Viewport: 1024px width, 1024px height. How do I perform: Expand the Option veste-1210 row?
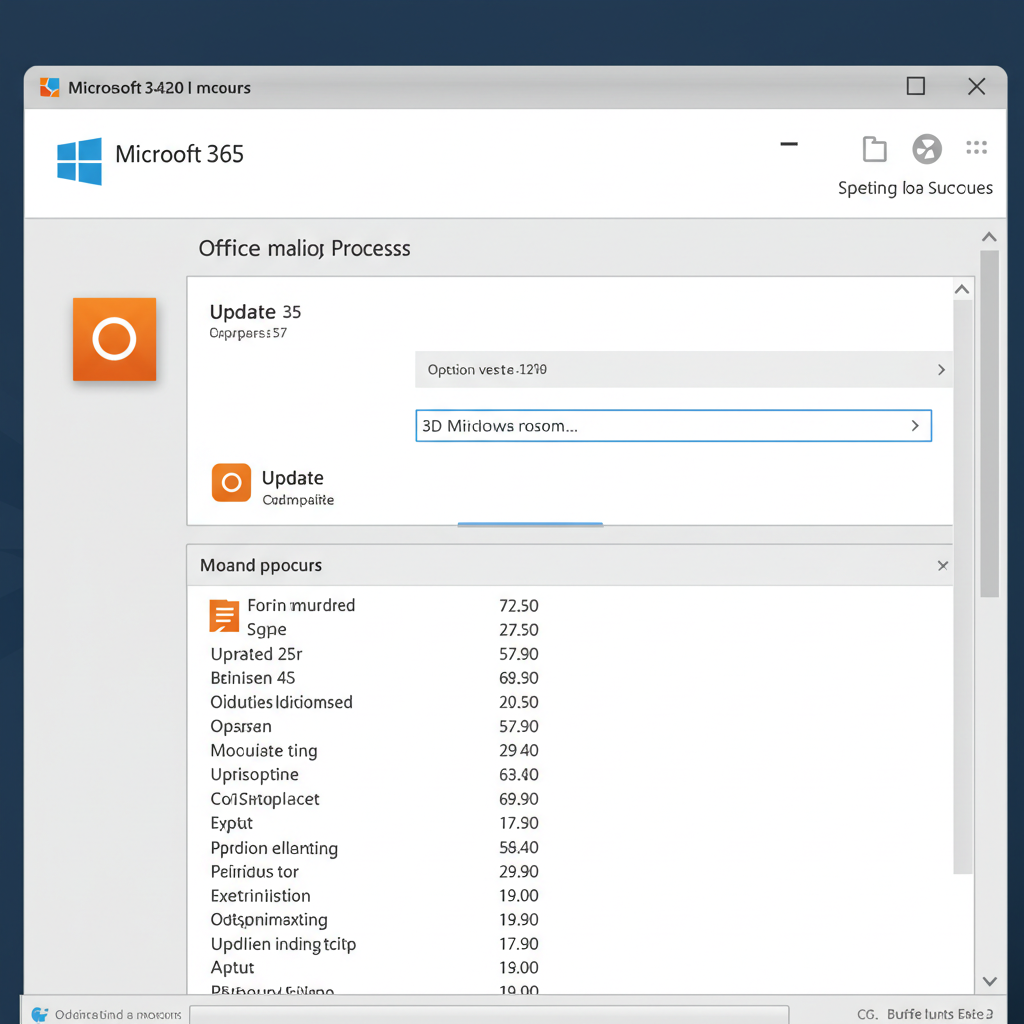pos(684,370)
